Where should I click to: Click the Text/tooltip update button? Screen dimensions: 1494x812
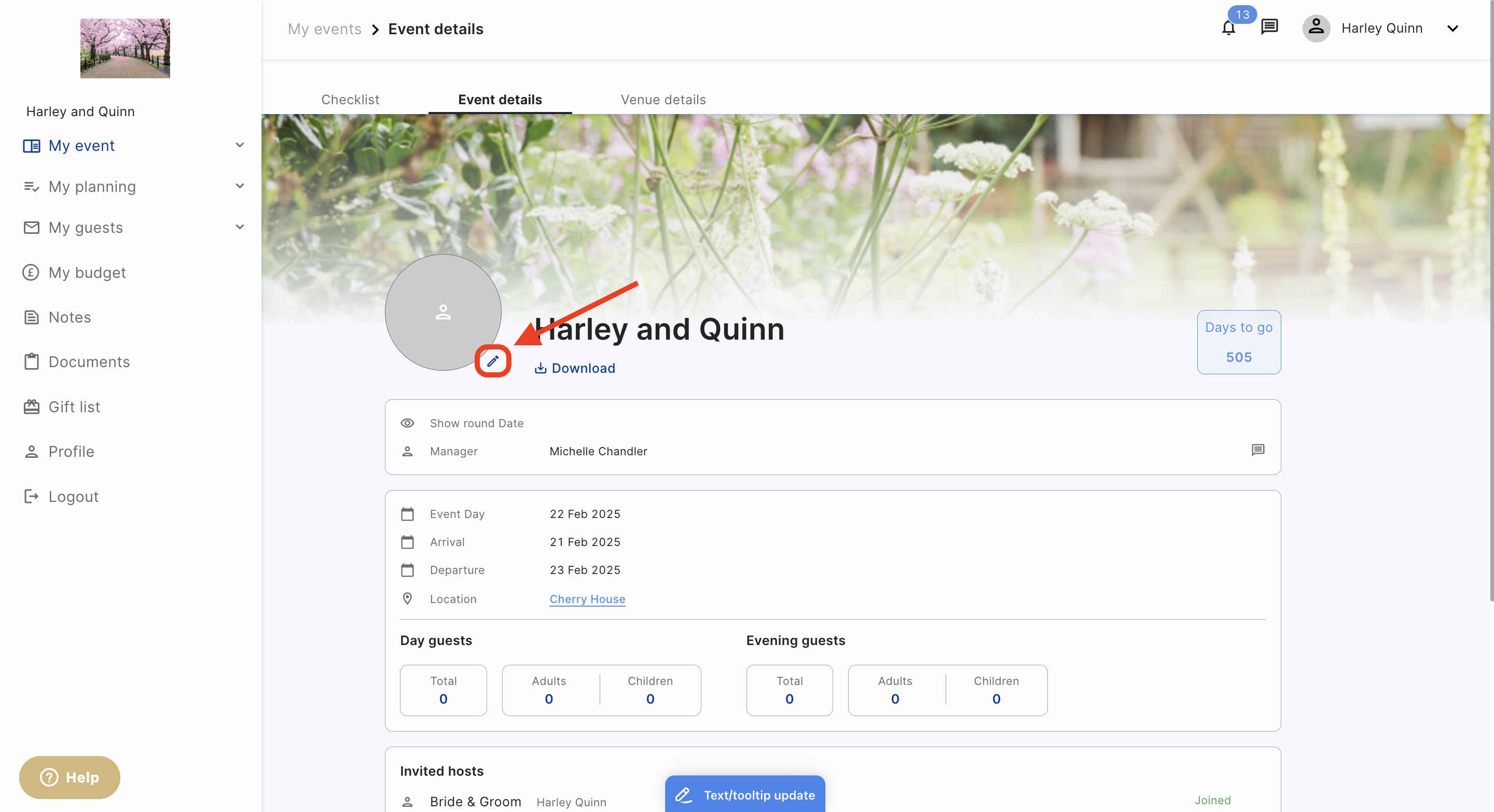coord(745,794)
